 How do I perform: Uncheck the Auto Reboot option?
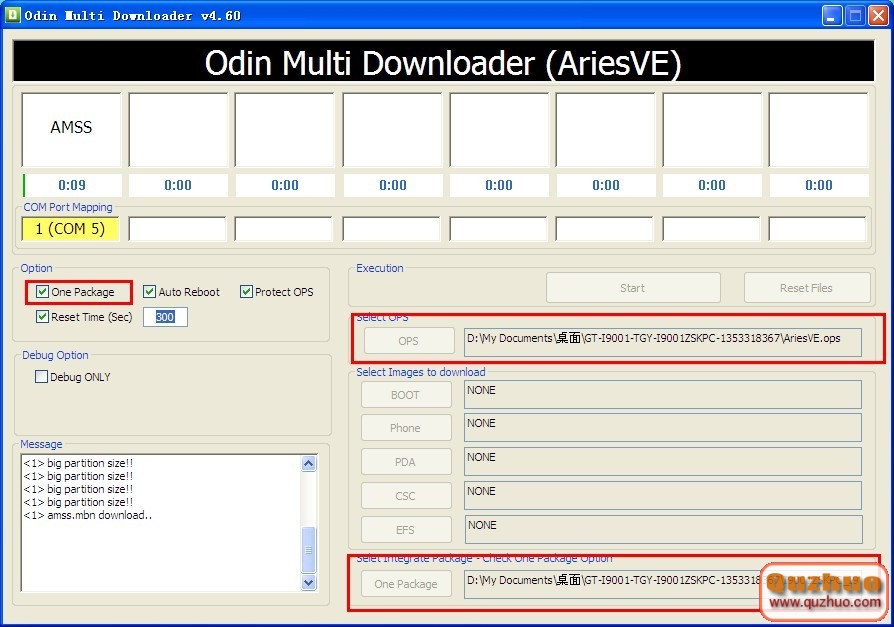point(149,292)
